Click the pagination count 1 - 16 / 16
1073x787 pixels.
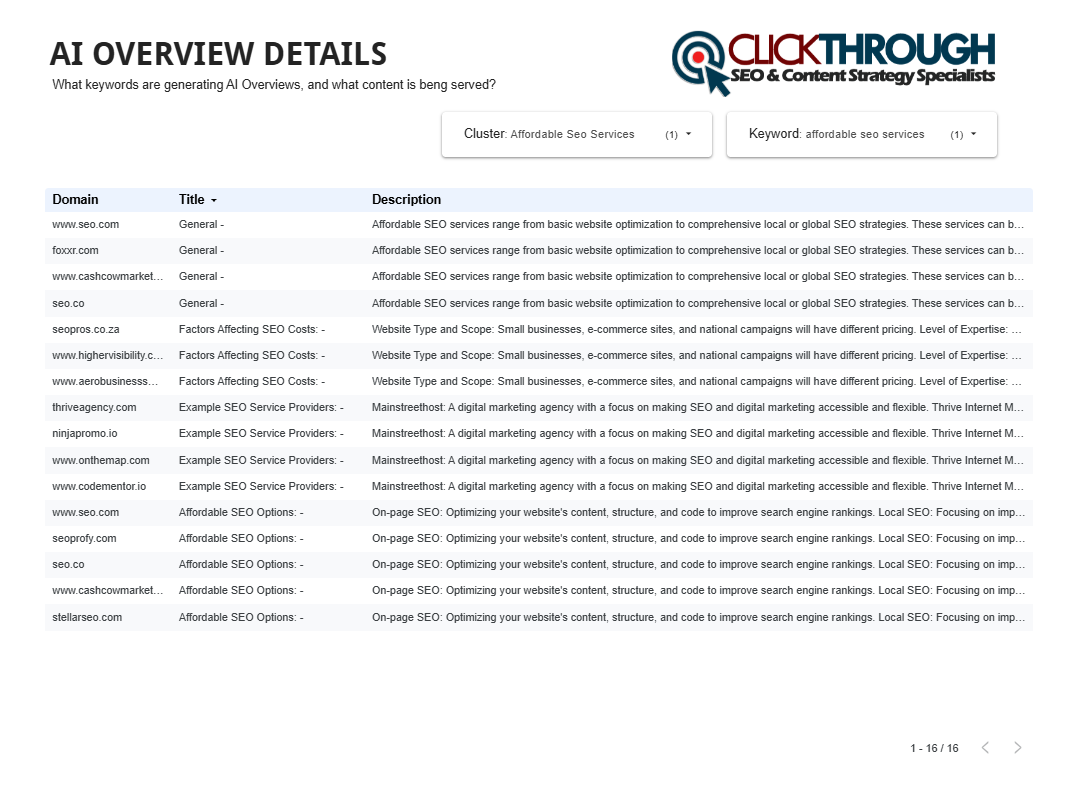(x=934, y=748)
